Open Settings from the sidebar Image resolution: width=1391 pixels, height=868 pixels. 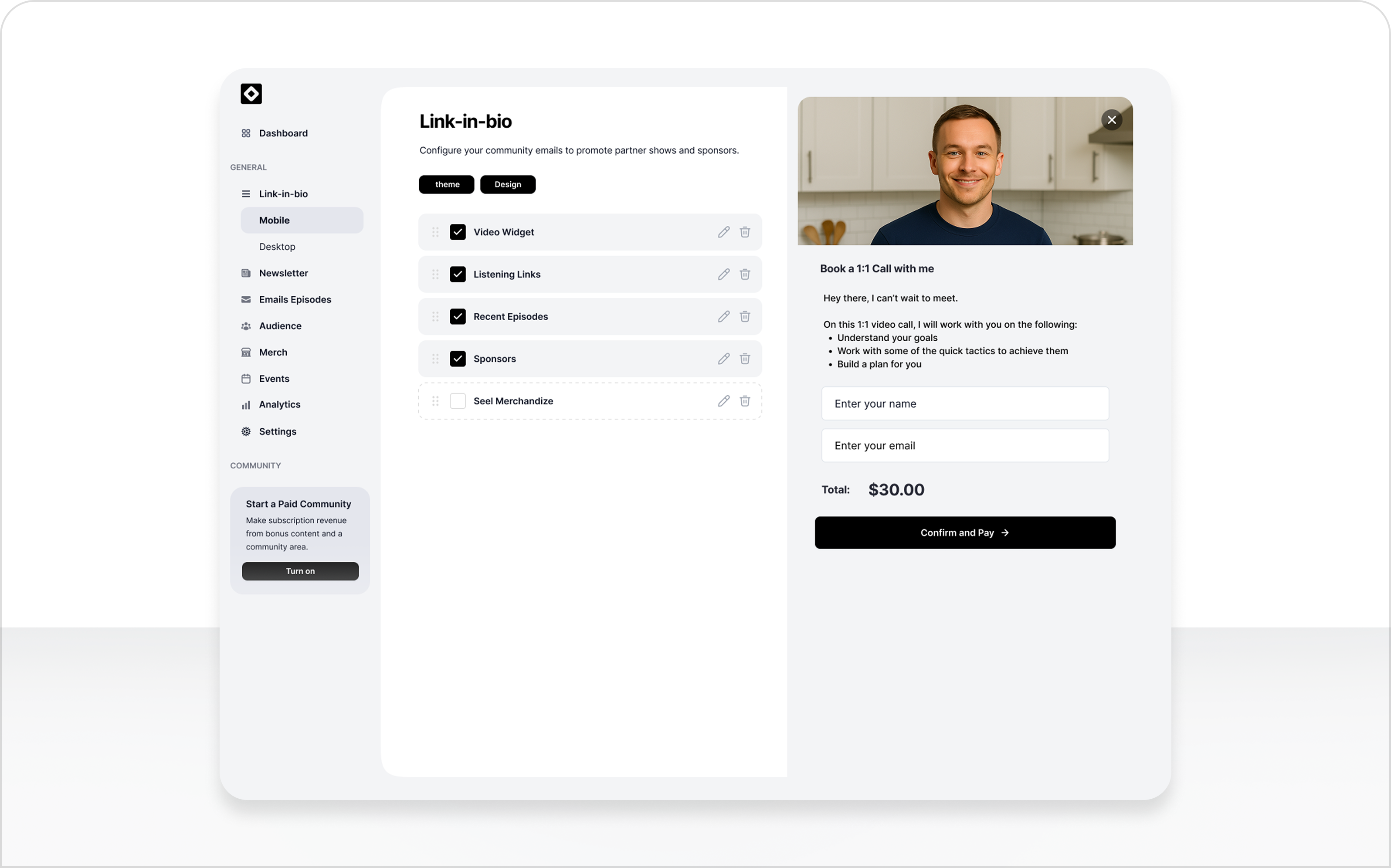click(278, 432)
